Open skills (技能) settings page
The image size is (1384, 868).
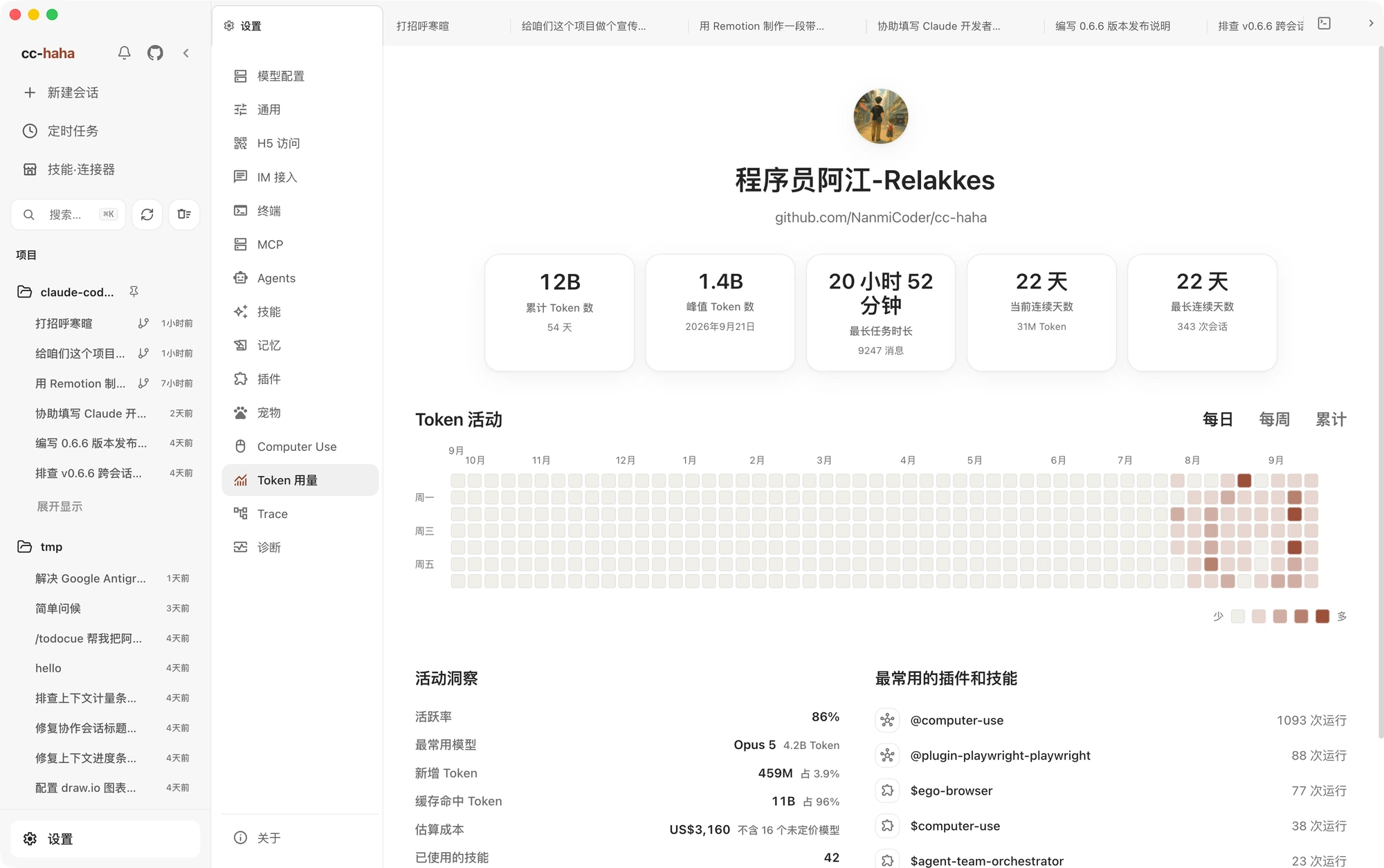(x=300, y=312)
